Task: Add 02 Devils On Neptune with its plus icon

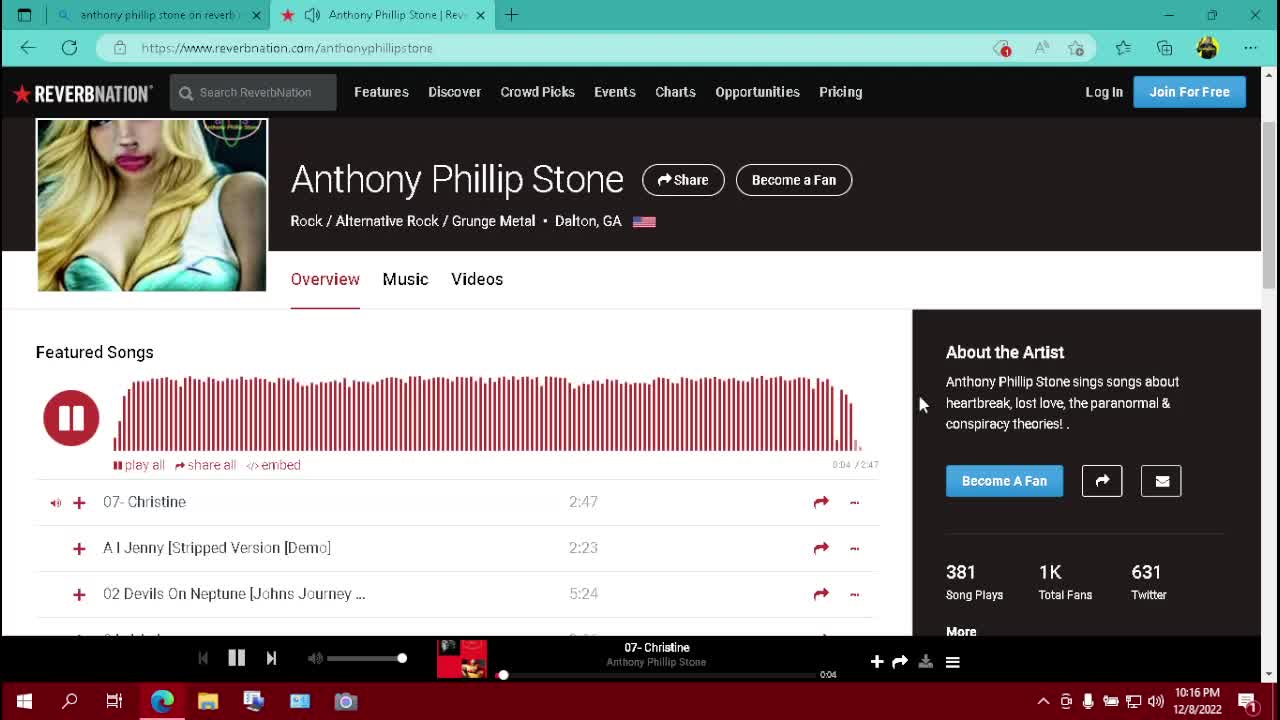Action: [79, 594]
